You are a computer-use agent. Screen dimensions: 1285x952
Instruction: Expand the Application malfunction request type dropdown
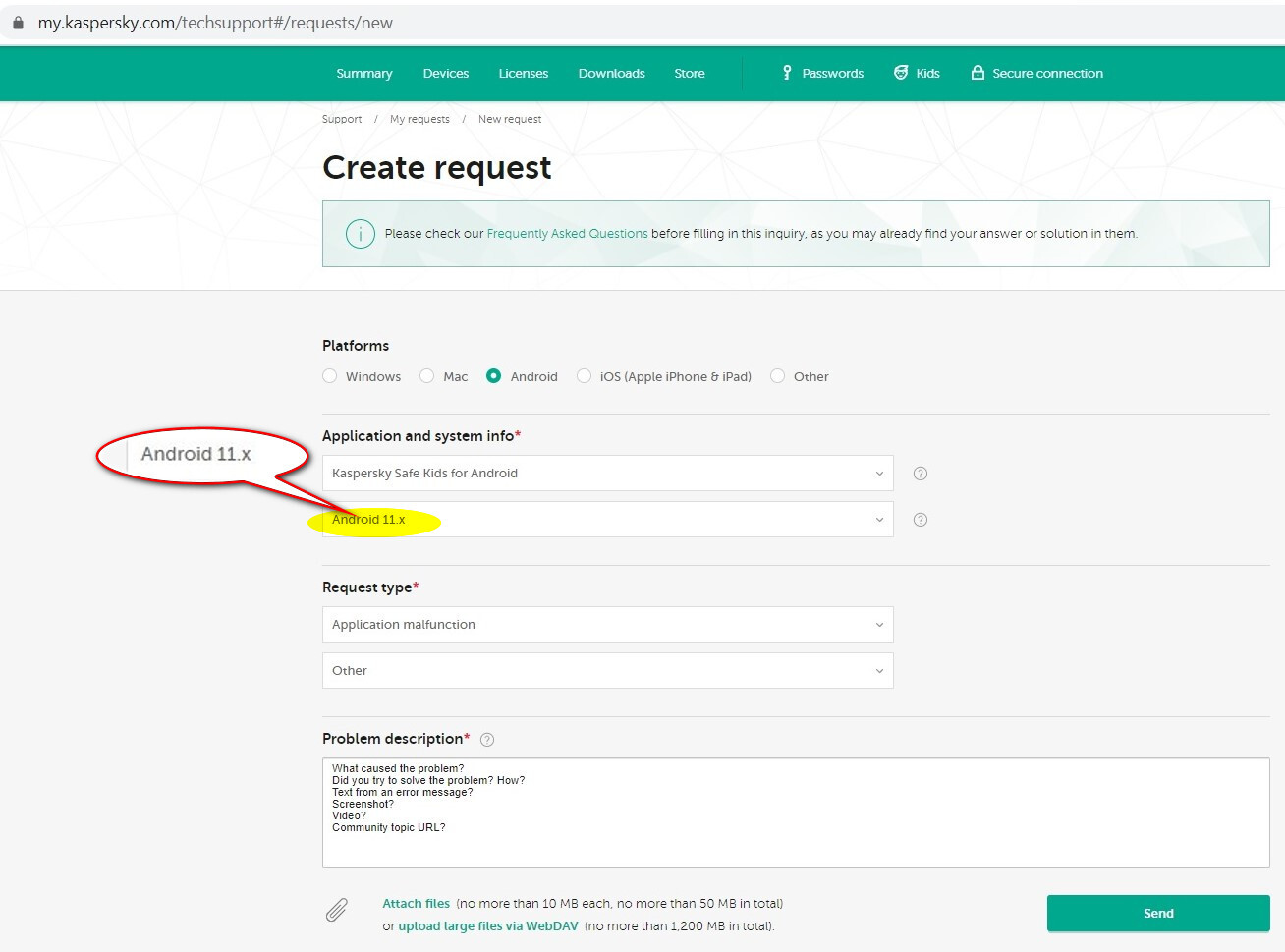pyautogui.click(x=608, y=625)
